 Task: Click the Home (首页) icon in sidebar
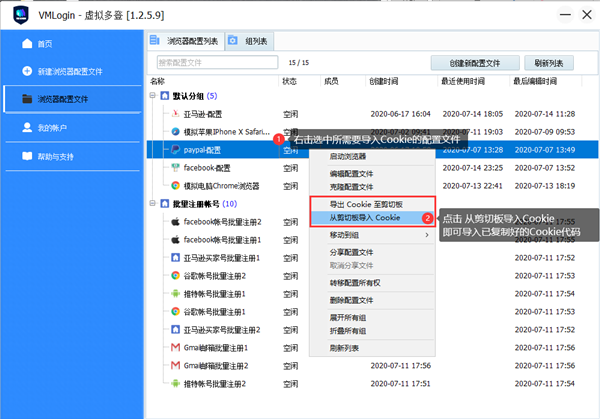(x=26, y=44)
